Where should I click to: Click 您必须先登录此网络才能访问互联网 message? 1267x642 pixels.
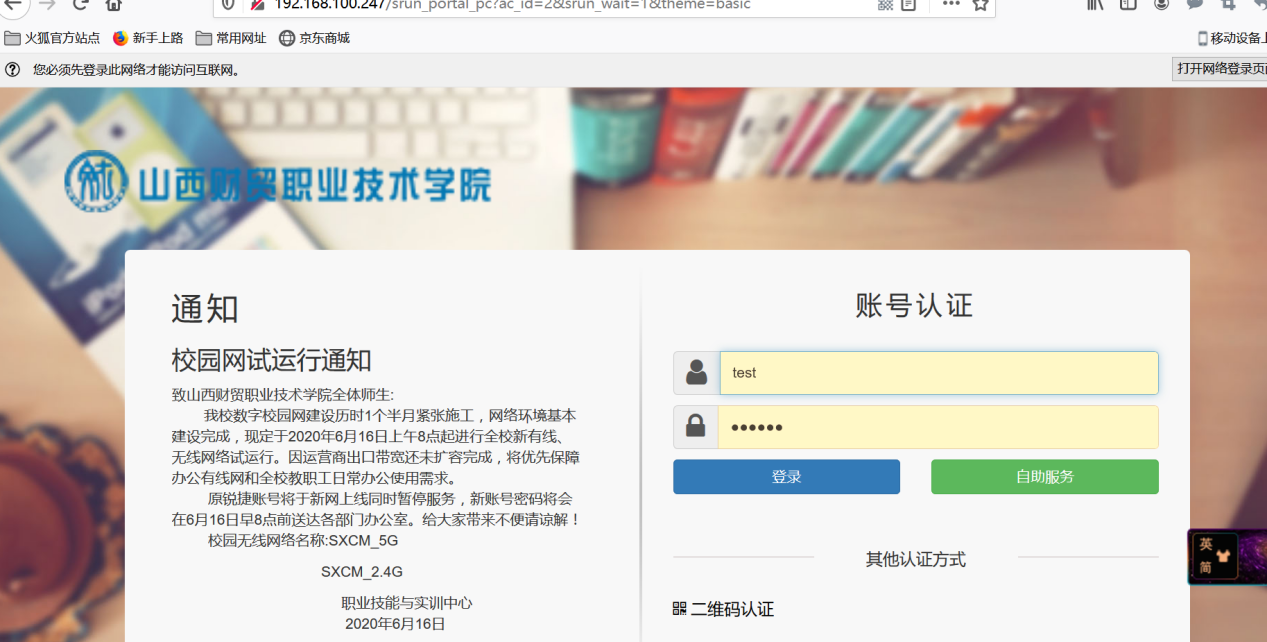(x=137, y=70)
